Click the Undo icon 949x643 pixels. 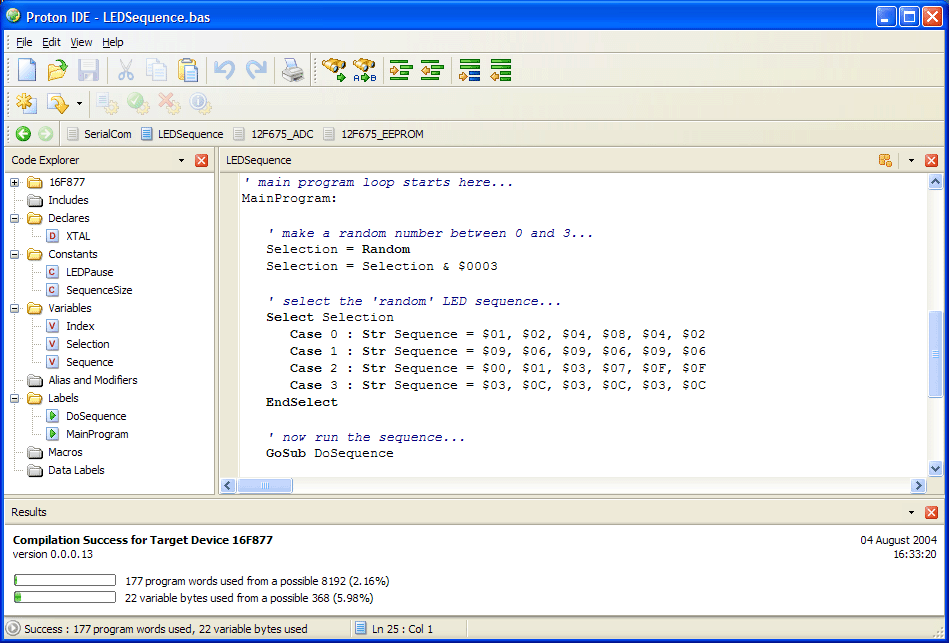tap(224, 70)
